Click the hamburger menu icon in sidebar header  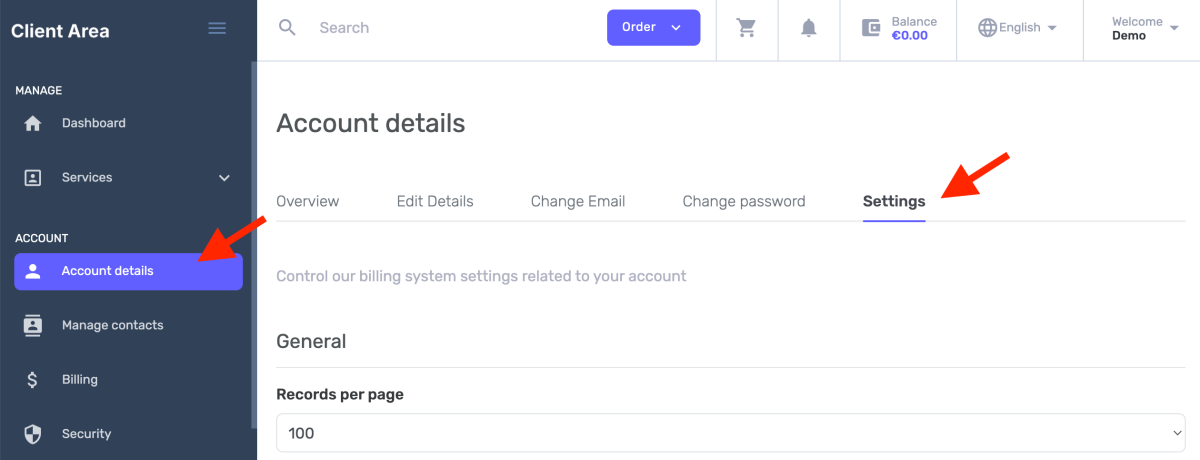(217, 28)
